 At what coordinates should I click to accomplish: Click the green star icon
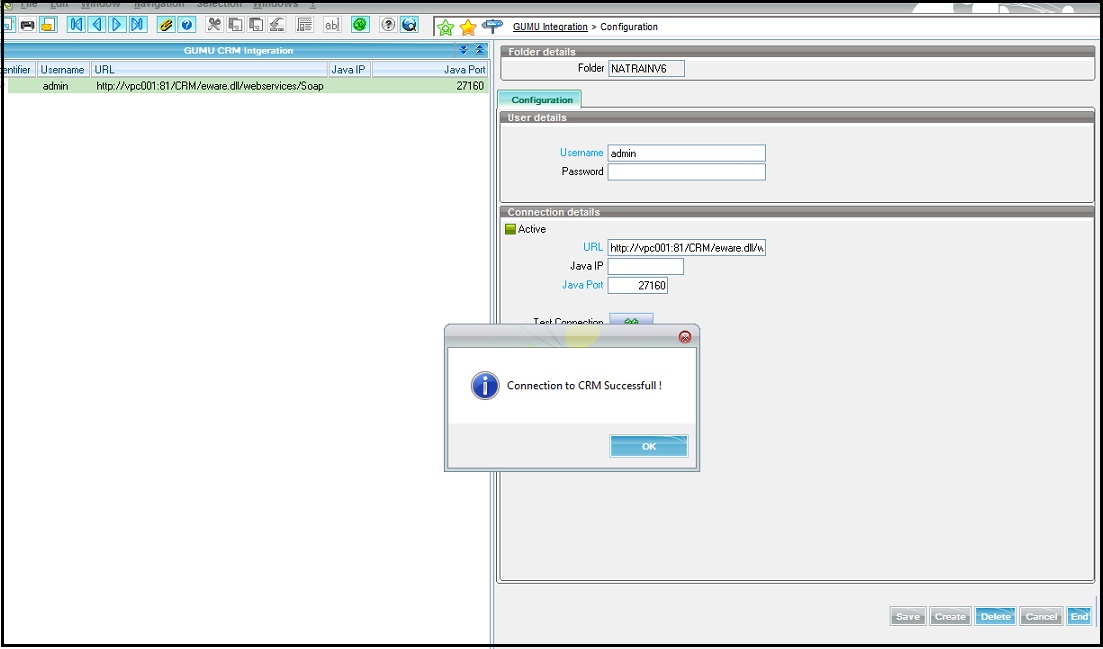click(x=446, y=27)
